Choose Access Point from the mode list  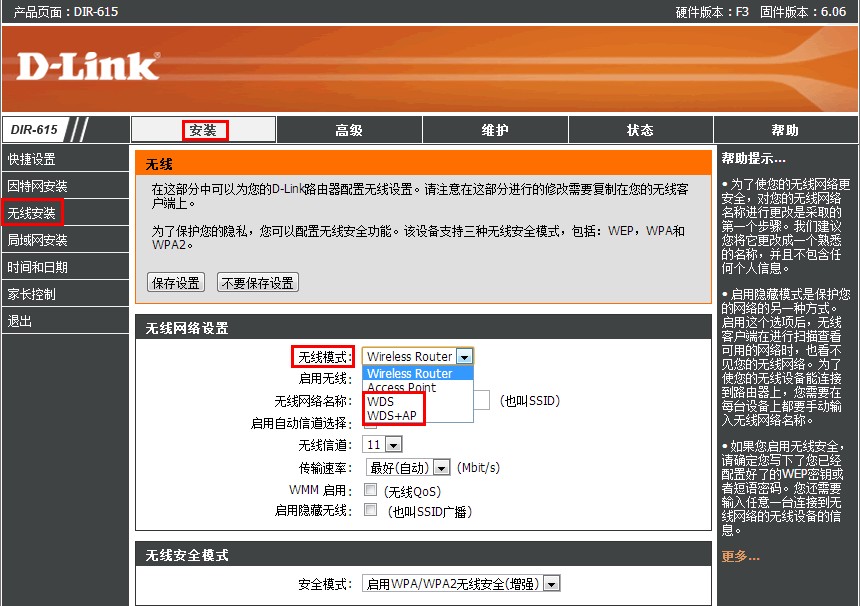tap(418, 387)
